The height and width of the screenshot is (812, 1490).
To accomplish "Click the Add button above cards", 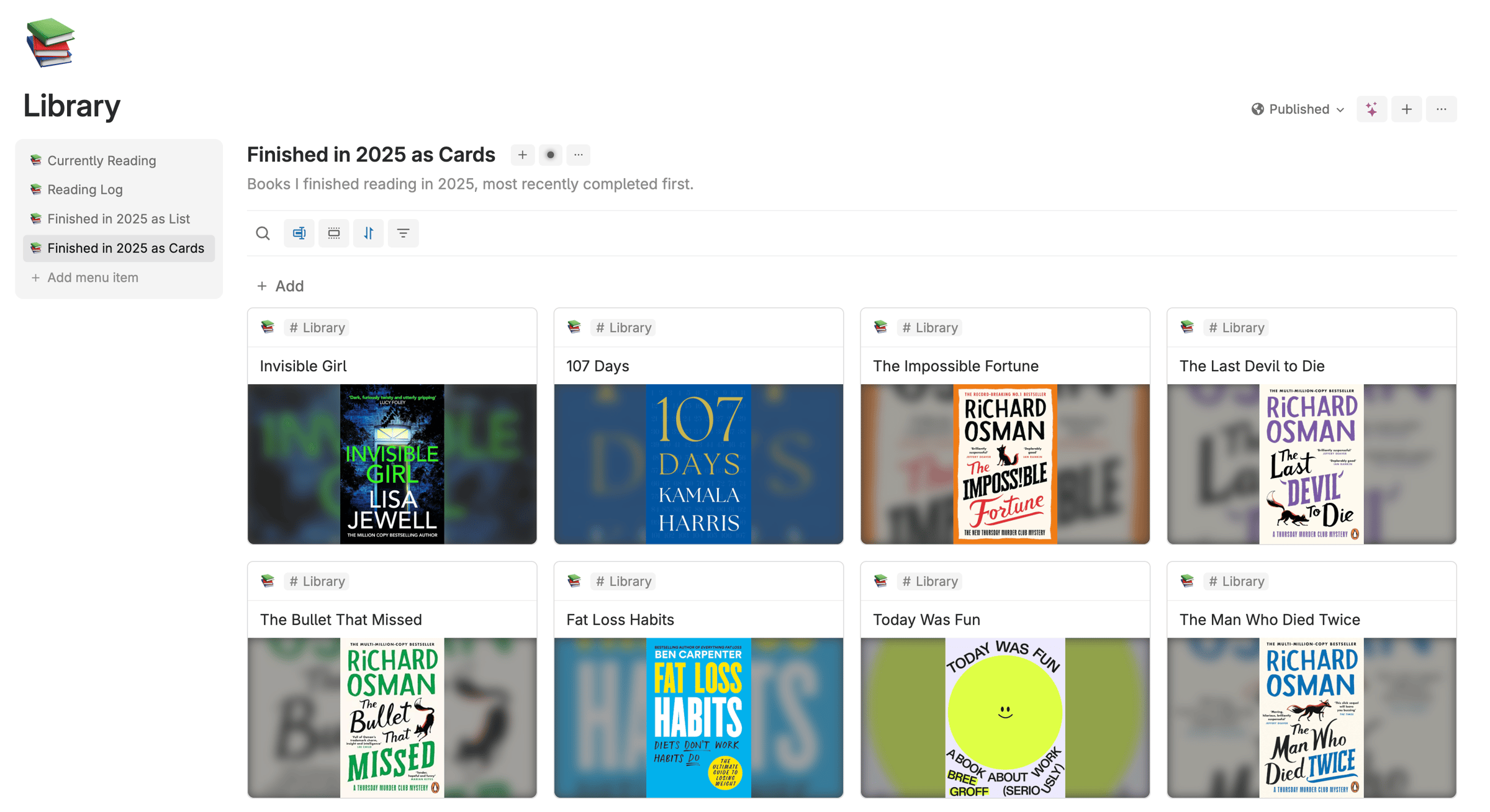I will tap(281, 286).
